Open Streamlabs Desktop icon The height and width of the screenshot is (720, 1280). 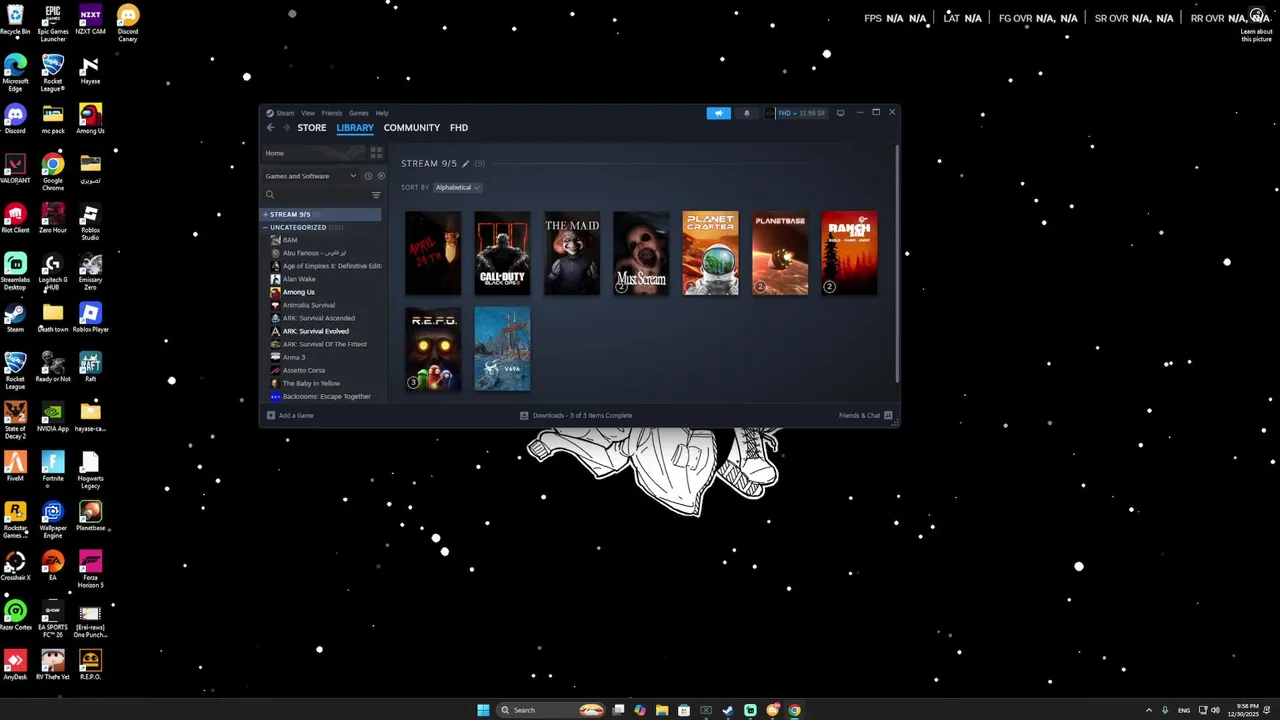tap(15, 271)
